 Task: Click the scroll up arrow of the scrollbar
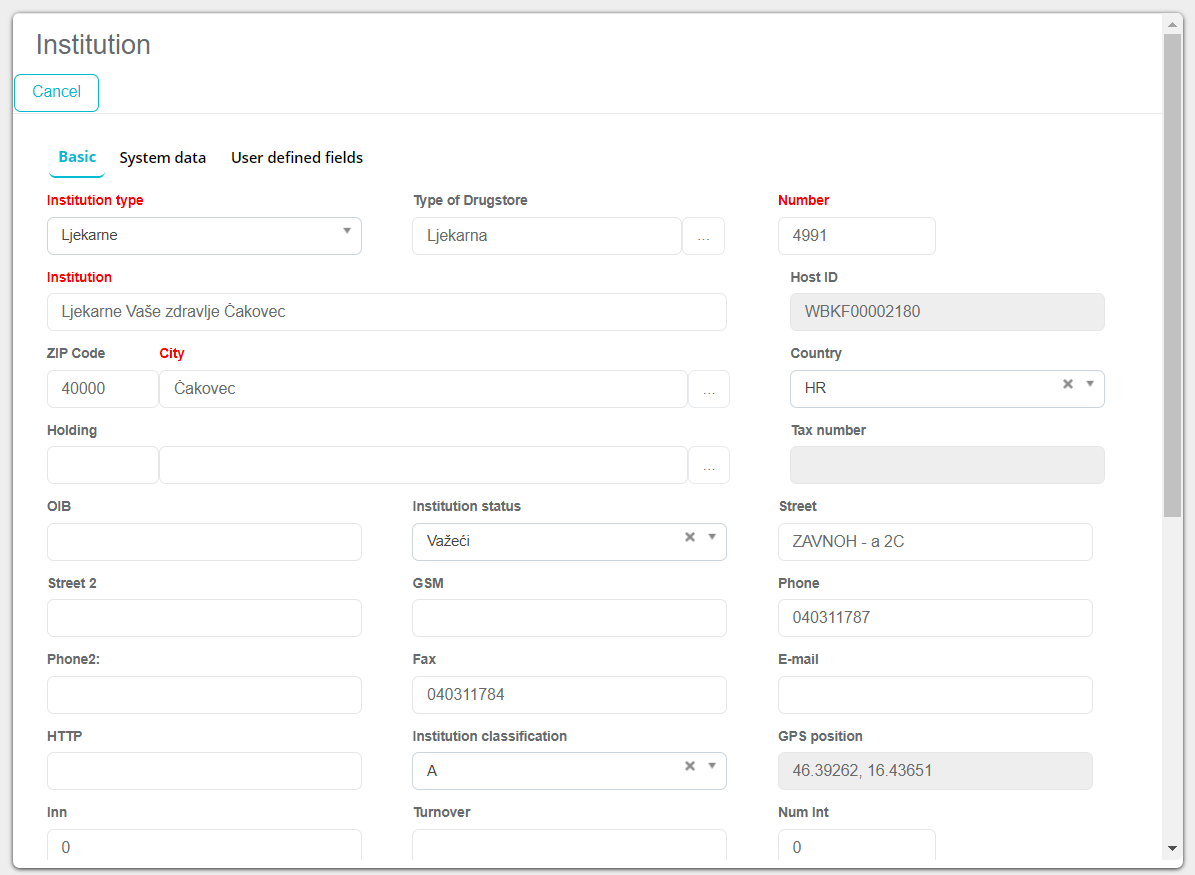[x=1172, y=23]
